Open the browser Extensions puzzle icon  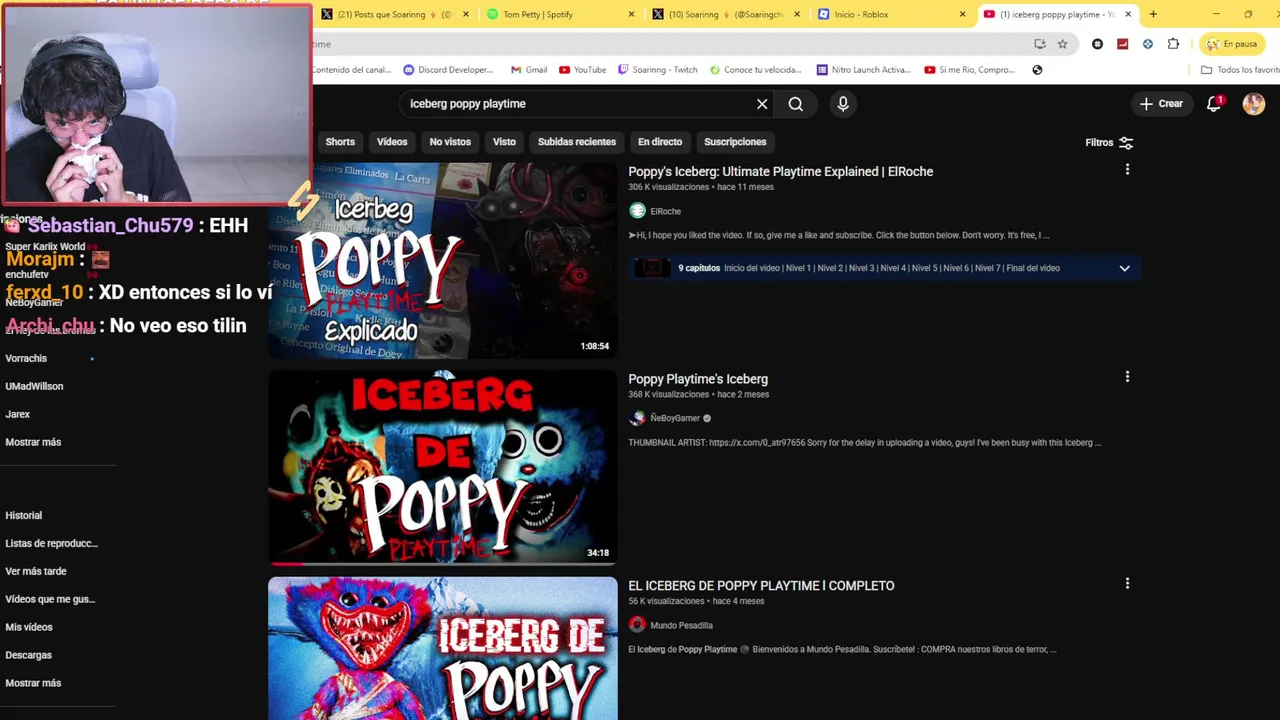click(1173, 44)
